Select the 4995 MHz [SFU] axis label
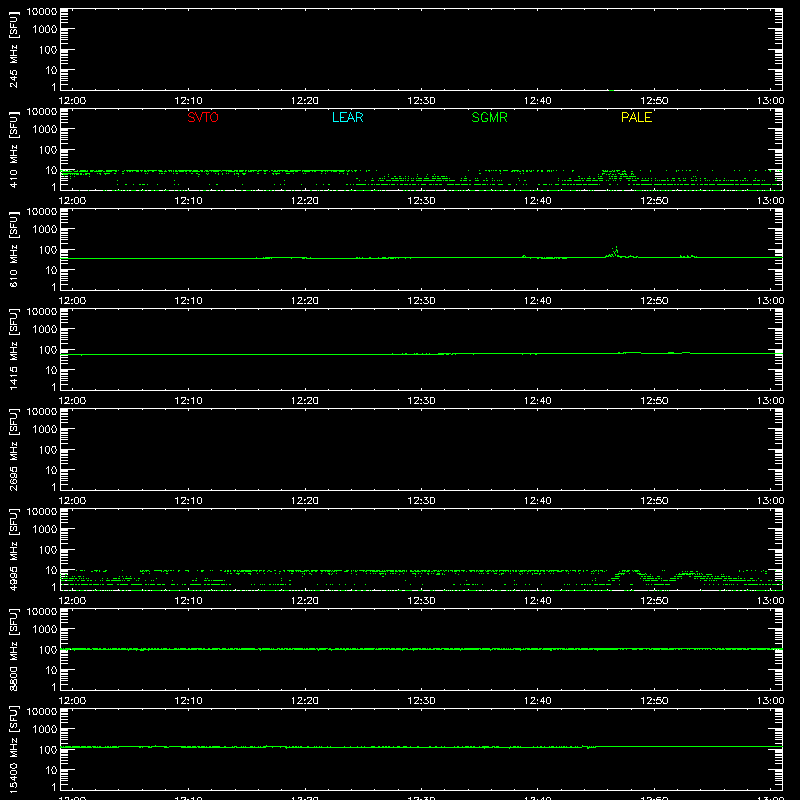The height and width of the screenshot is (800, 800). click(x=13, y=549)
